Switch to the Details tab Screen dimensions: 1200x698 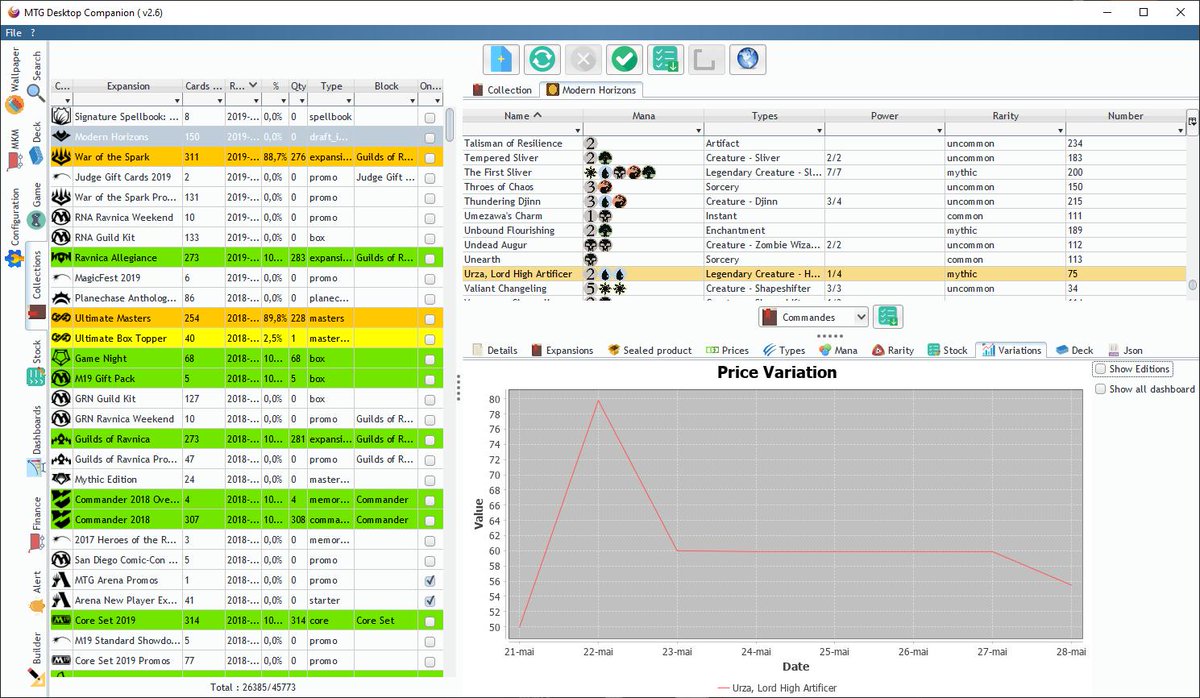(495, 350)
